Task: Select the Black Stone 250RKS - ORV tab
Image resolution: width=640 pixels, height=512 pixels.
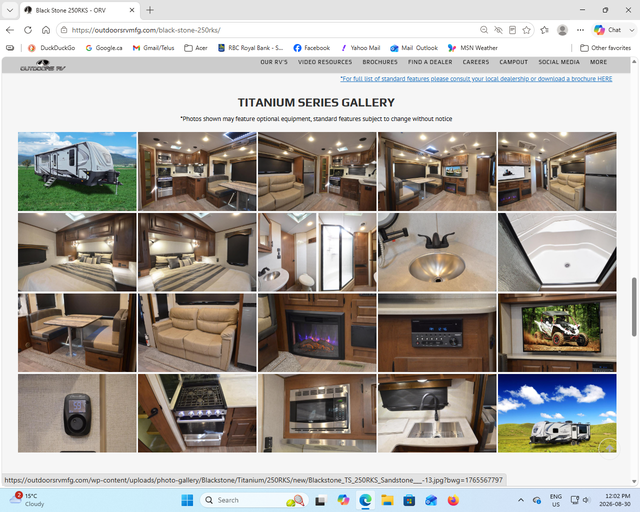Action: coord(80,10)
